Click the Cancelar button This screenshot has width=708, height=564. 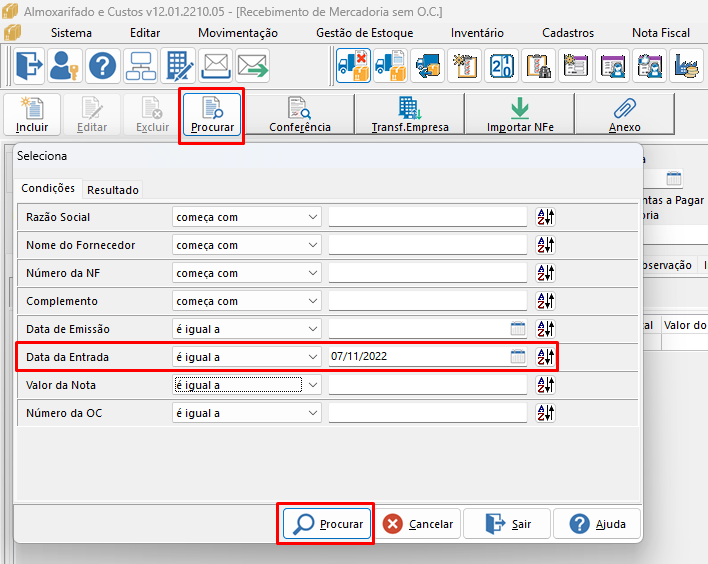point(418,524)
